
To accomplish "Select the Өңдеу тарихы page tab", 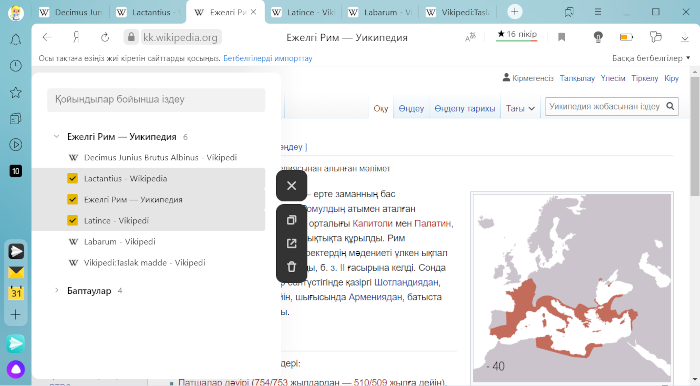I will pos(465,108).
